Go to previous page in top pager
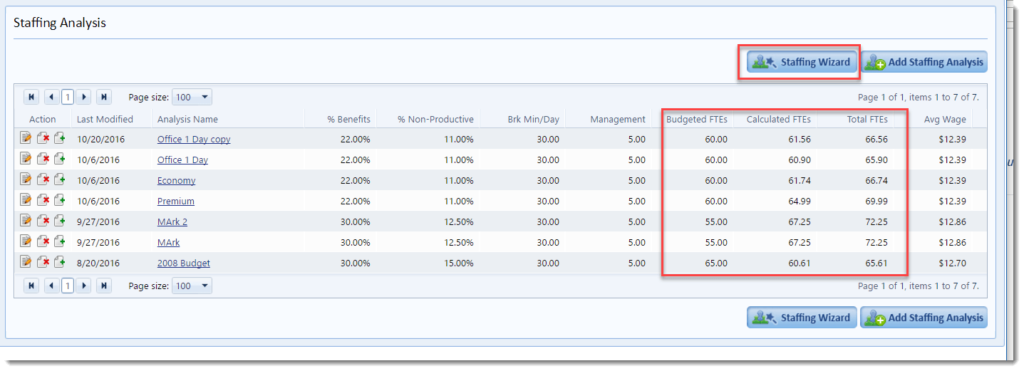This screenshot has height=371, width=1024. tap(52, 97)
